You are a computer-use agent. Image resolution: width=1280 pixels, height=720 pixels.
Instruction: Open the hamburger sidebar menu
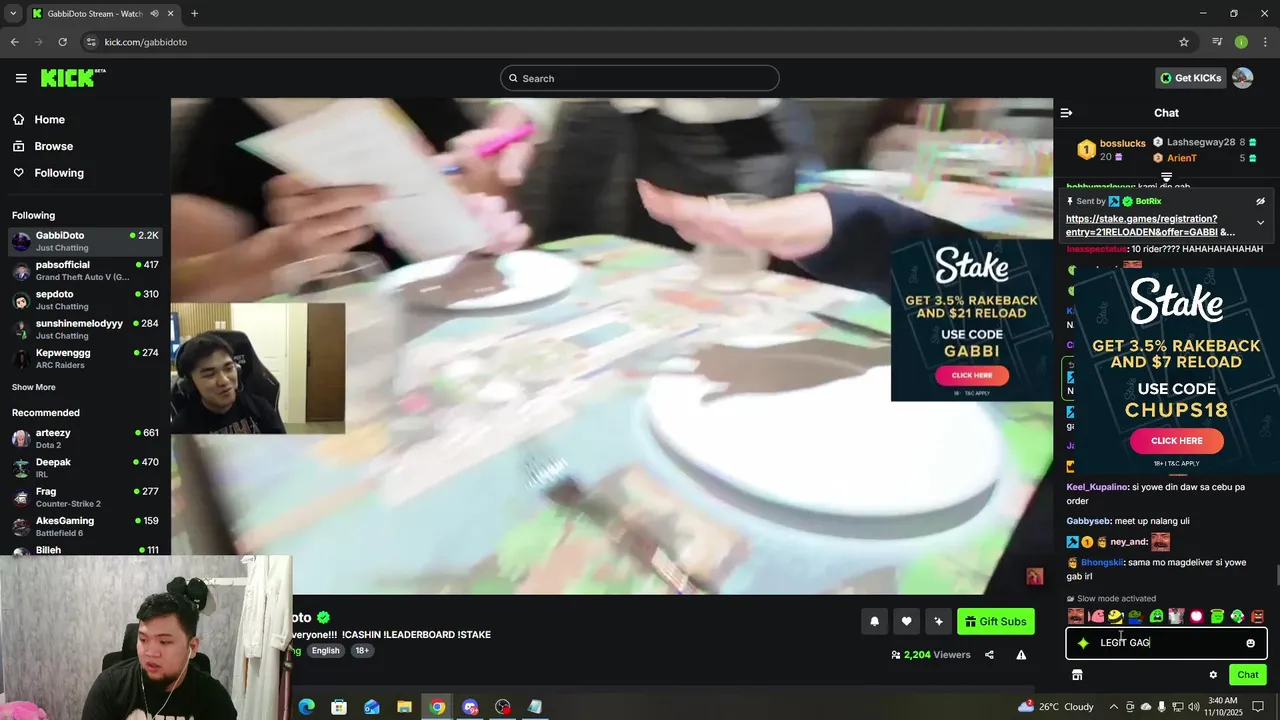[21, 78]
